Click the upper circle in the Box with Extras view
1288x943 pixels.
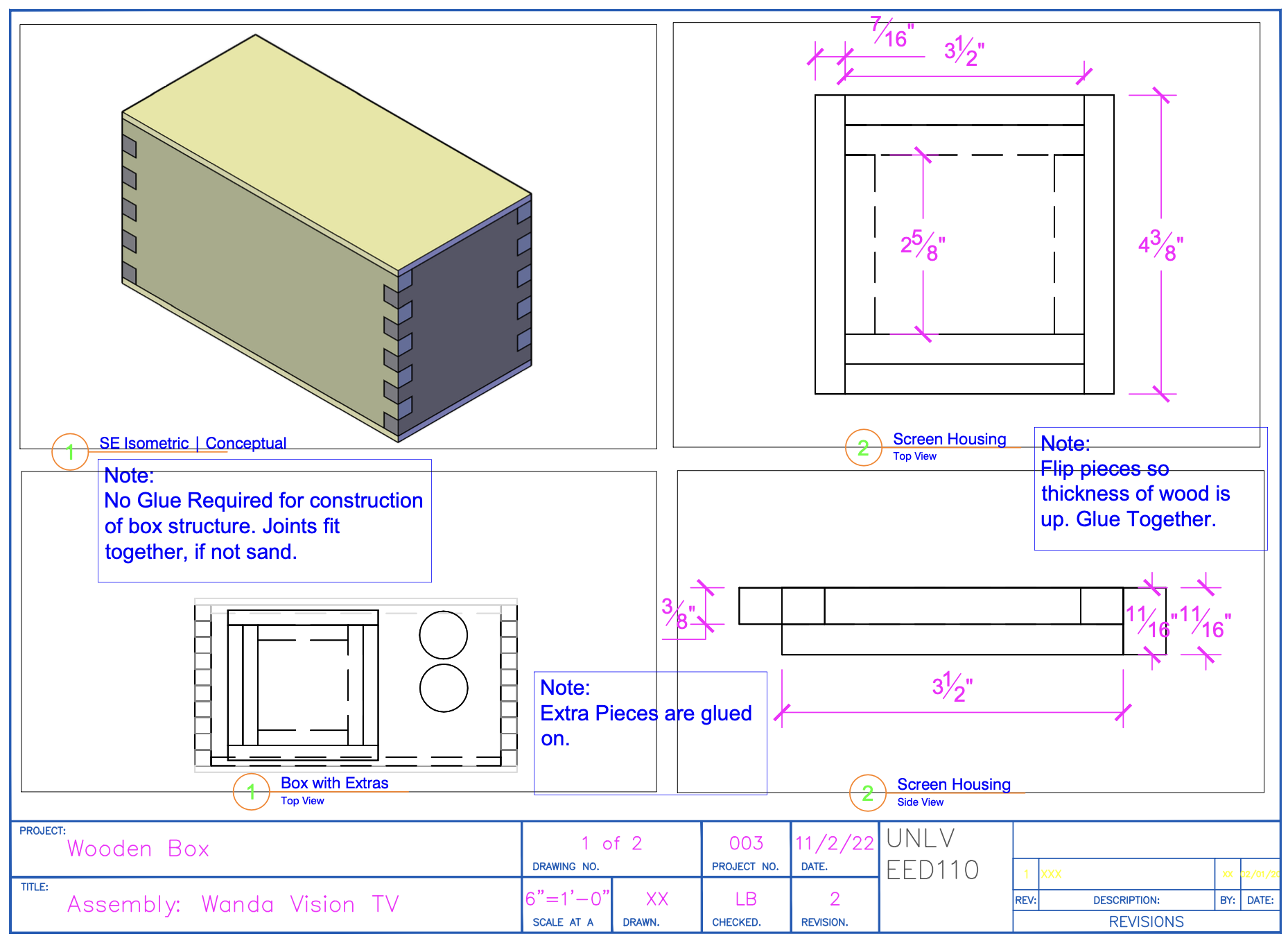[444, 634]
